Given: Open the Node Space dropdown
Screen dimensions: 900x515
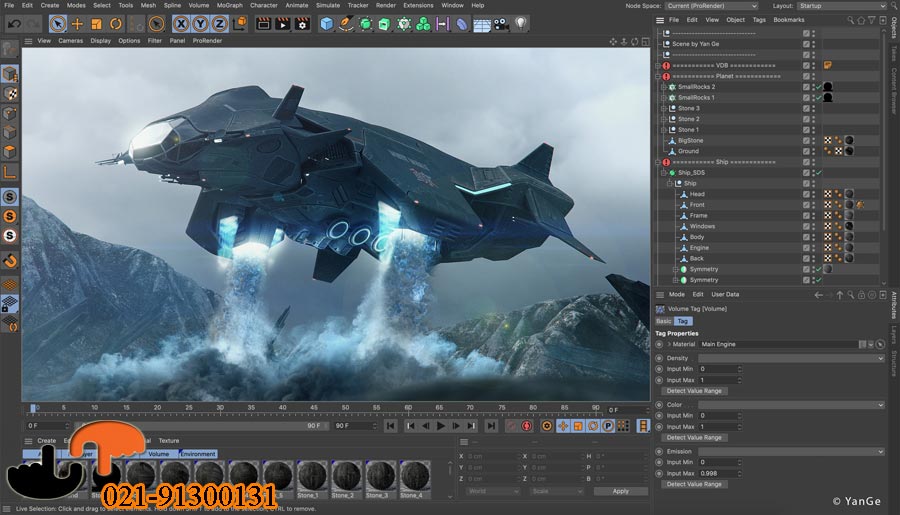Looking at the screenshot, I should click(712, 6).
